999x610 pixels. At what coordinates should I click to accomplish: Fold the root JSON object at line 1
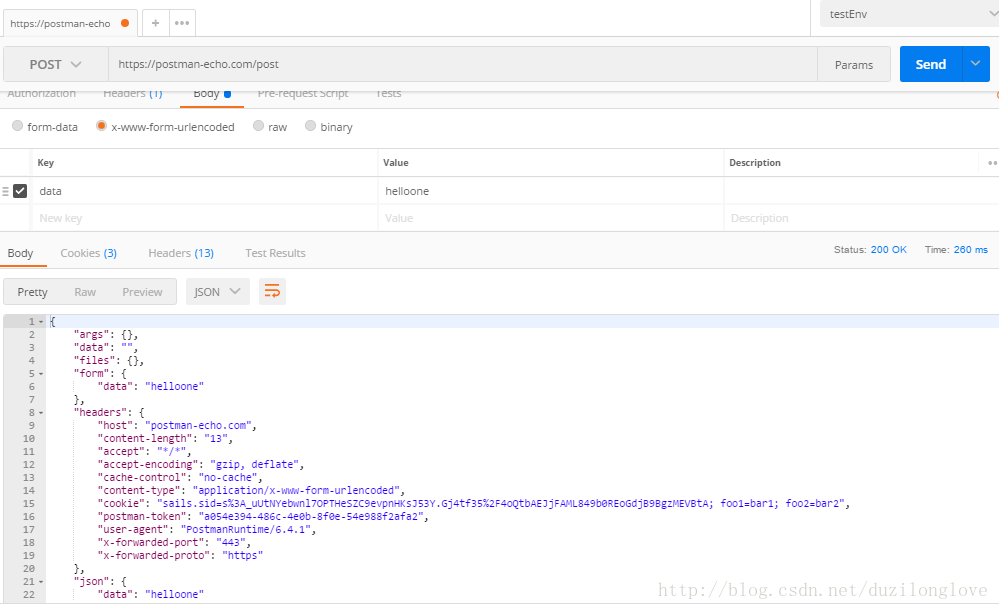[40, 321]
